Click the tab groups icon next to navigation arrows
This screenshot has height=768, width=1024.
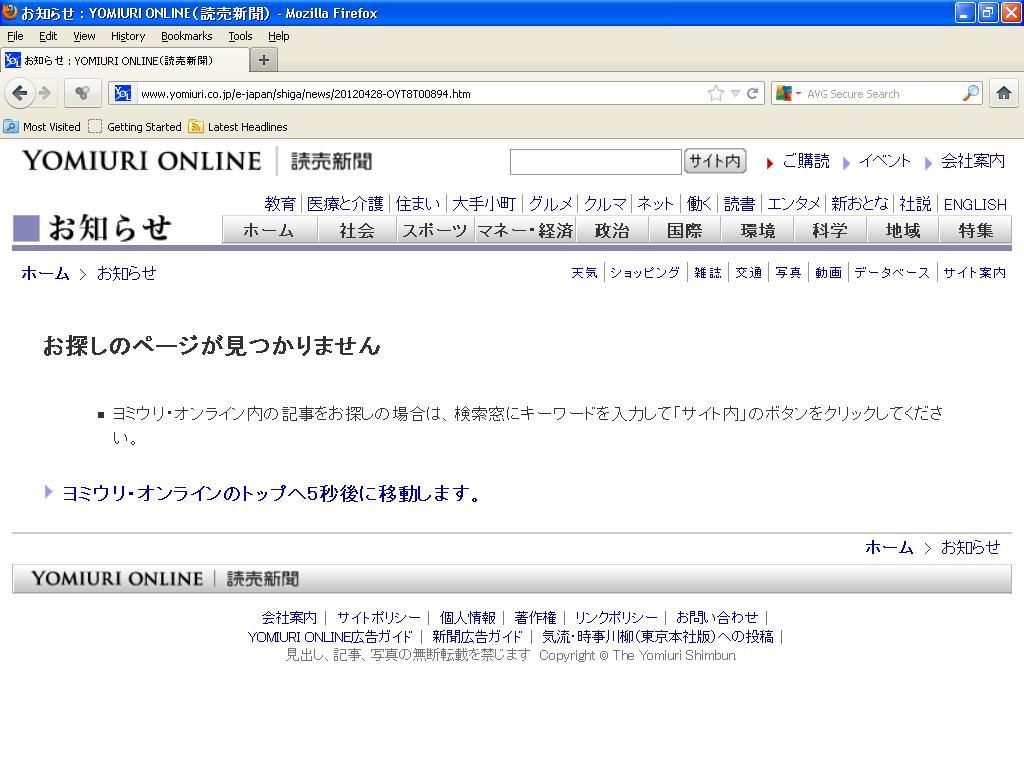[x=82, y=93]
